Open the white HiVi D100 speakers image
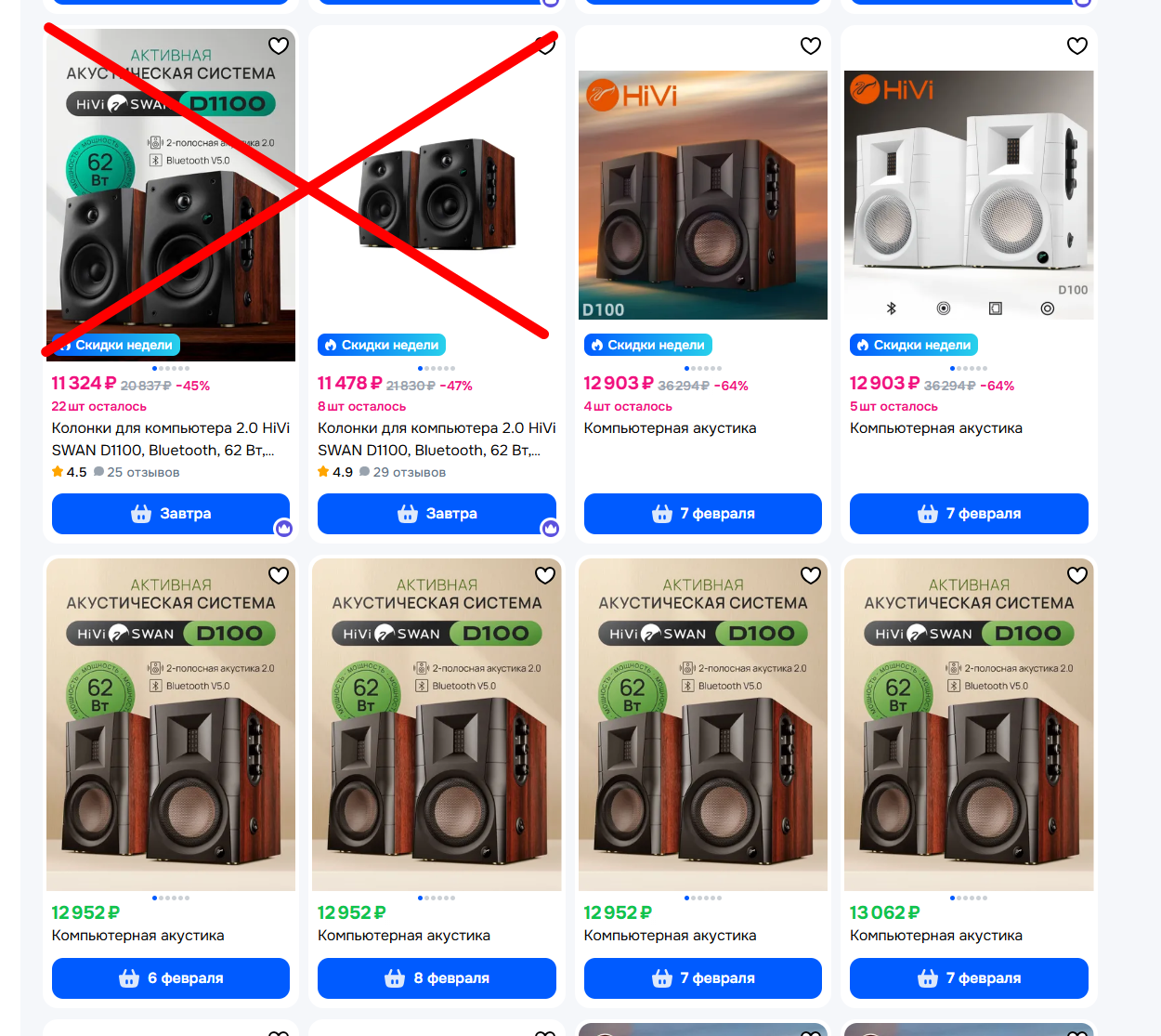The image size is (1161, 1036). pos(969,195)
